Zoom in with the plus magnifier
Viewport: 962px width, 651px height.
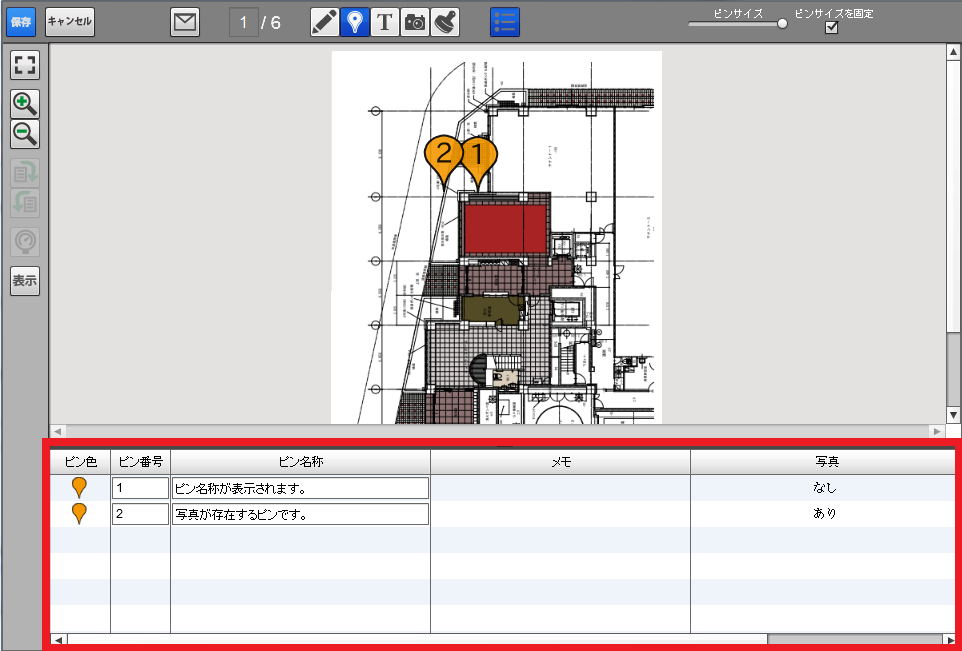(x=25, y=102)
